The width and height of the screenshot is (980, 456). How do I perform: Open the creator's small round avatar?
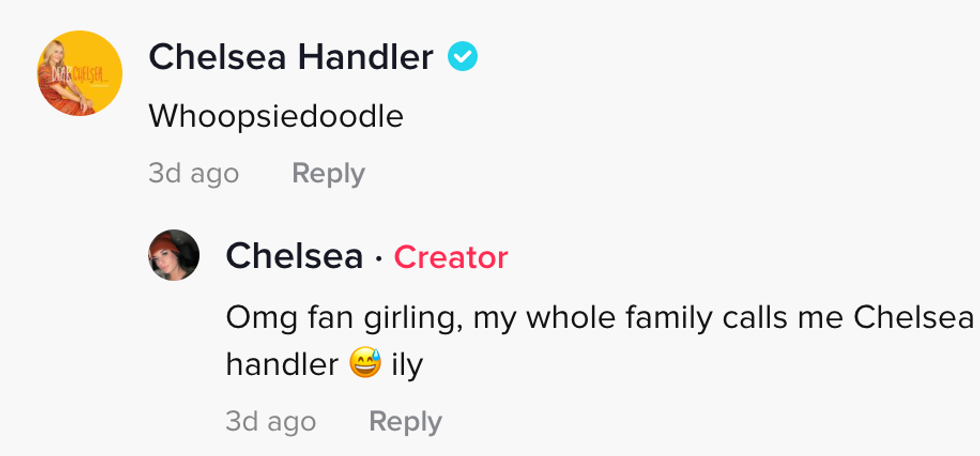click(174, 255)
